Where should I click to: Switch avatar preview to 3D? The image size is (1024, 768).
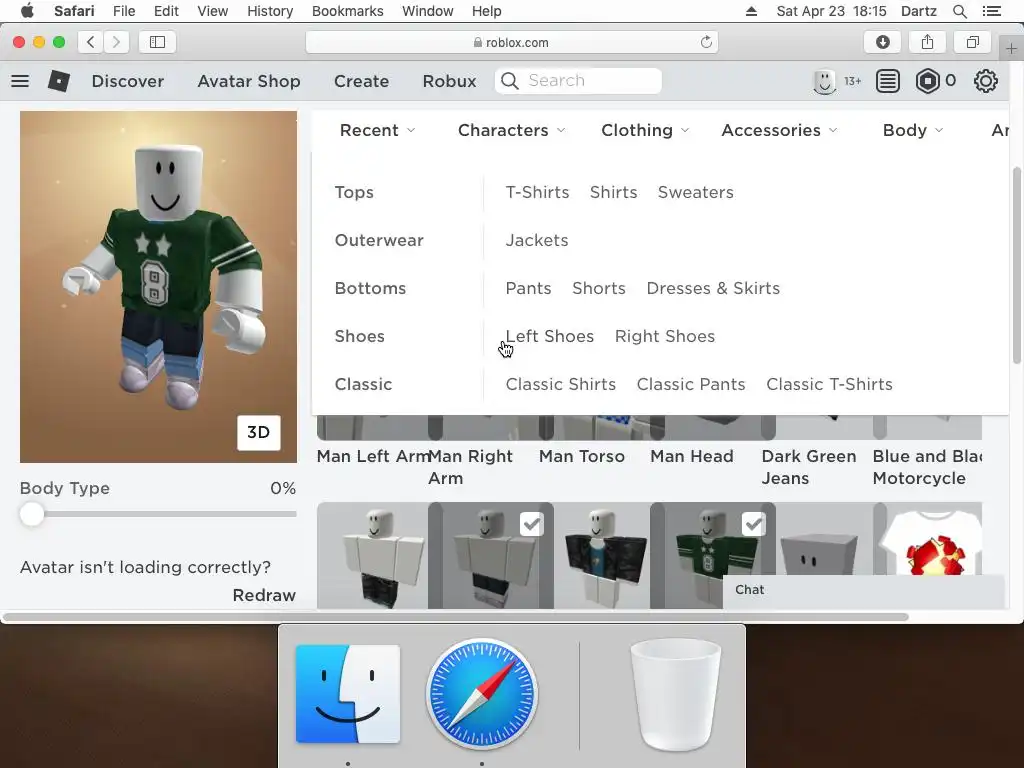259,432
